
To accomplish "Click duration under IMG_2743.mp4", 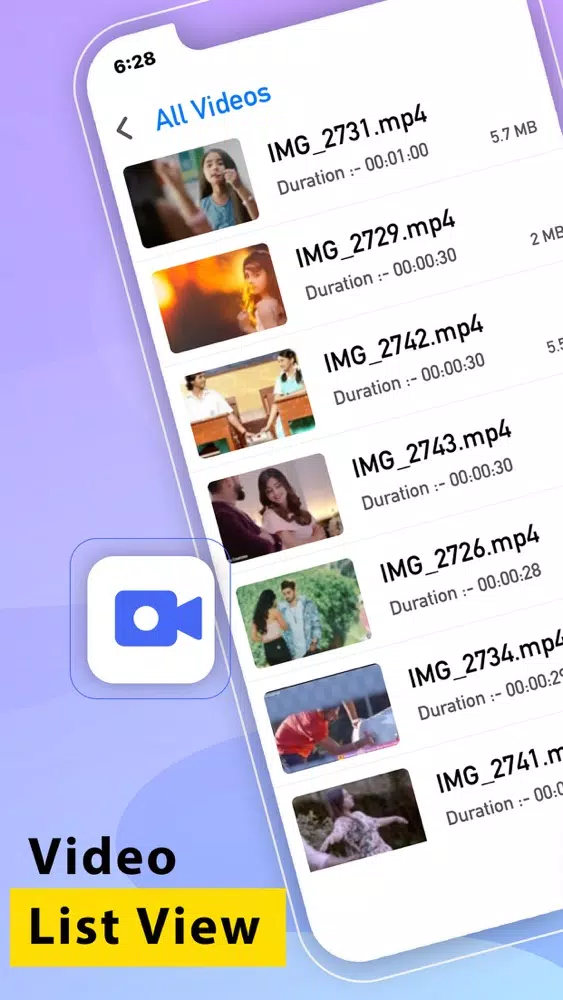I will coord(437,483).
